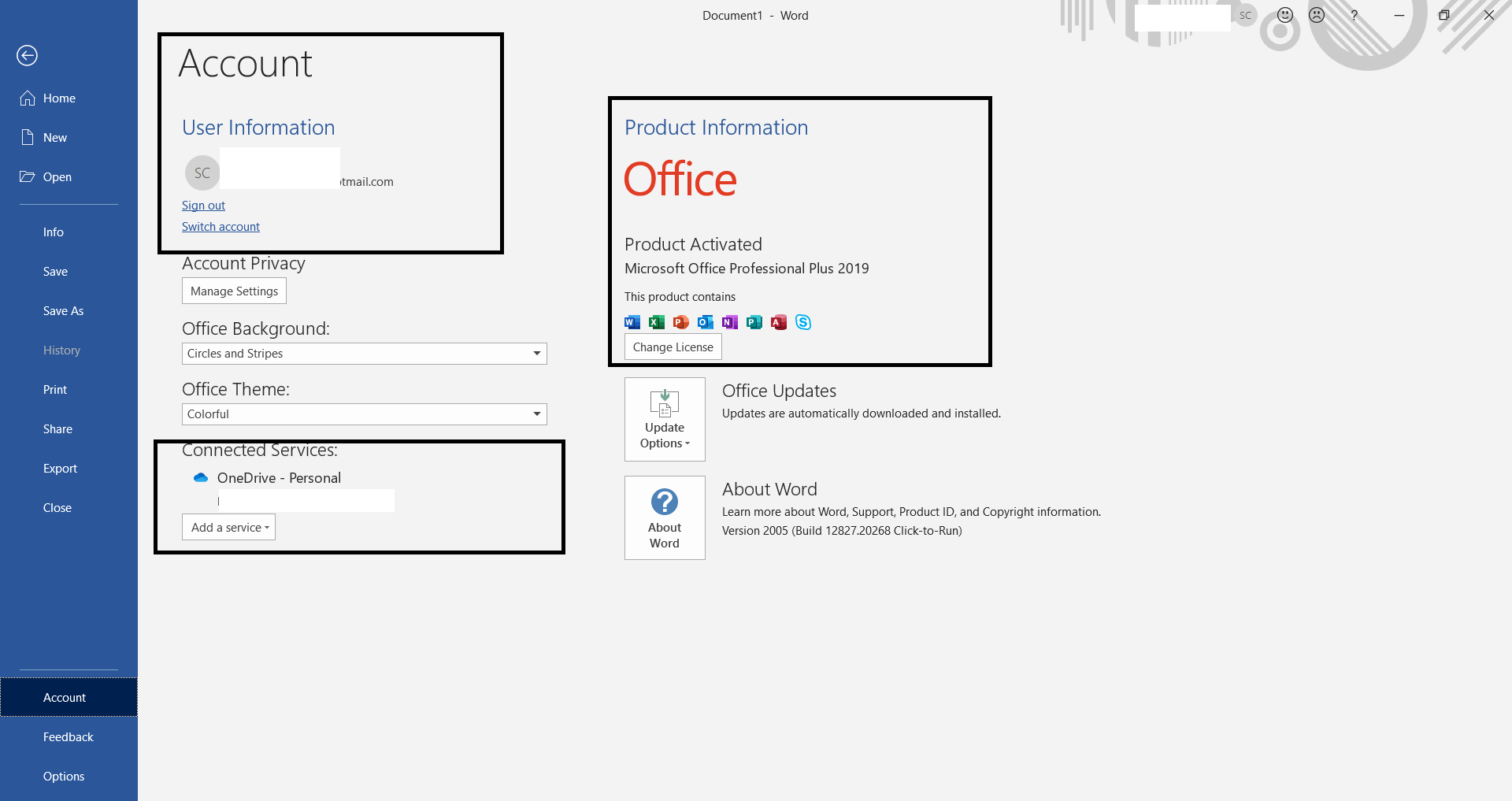The image size is (1512, 801).
Task: Click the Publisher app icon under product contents
Action: [754, 321]
